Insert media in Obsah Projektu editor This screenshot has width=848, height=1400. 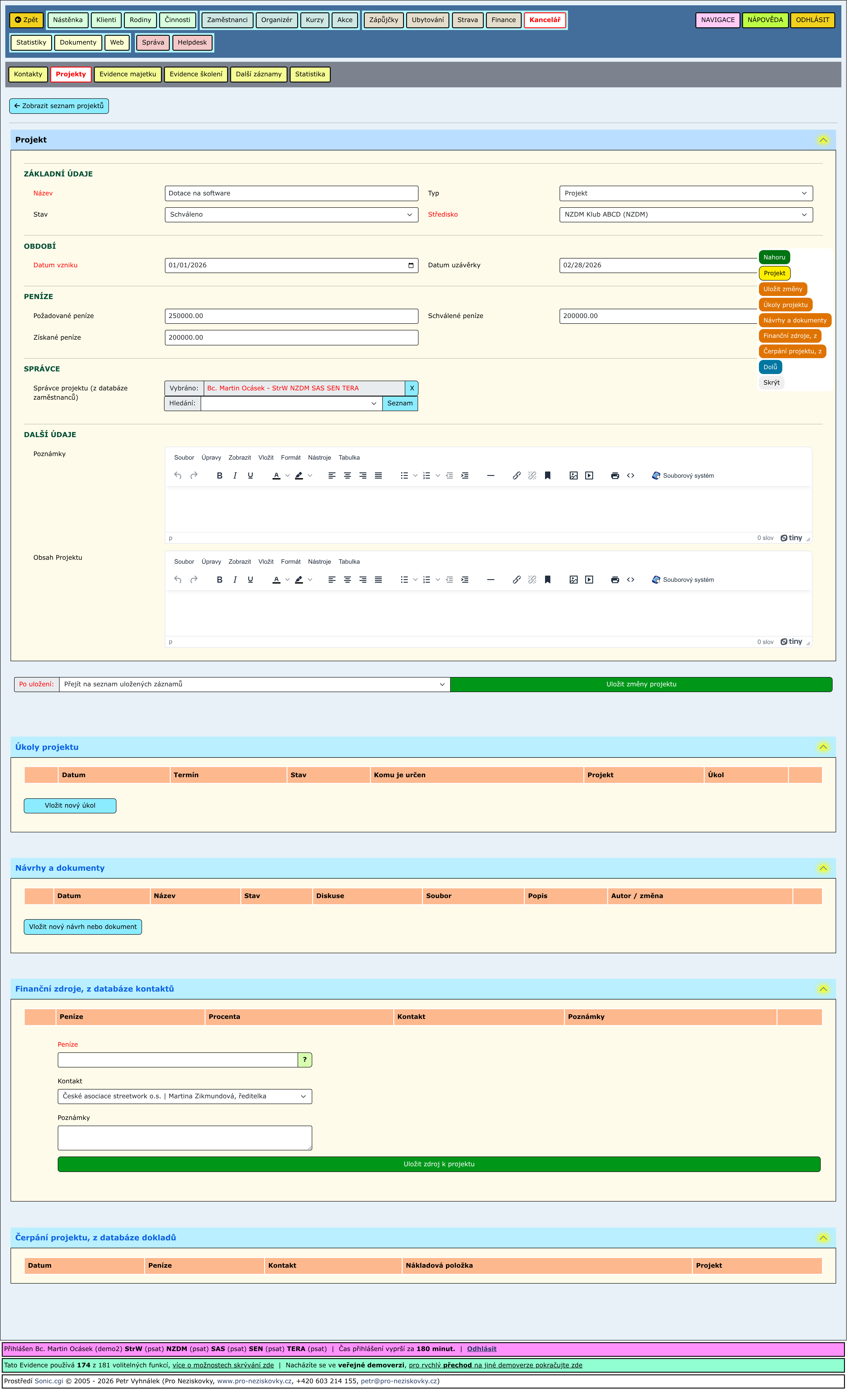tap(589, 580)
